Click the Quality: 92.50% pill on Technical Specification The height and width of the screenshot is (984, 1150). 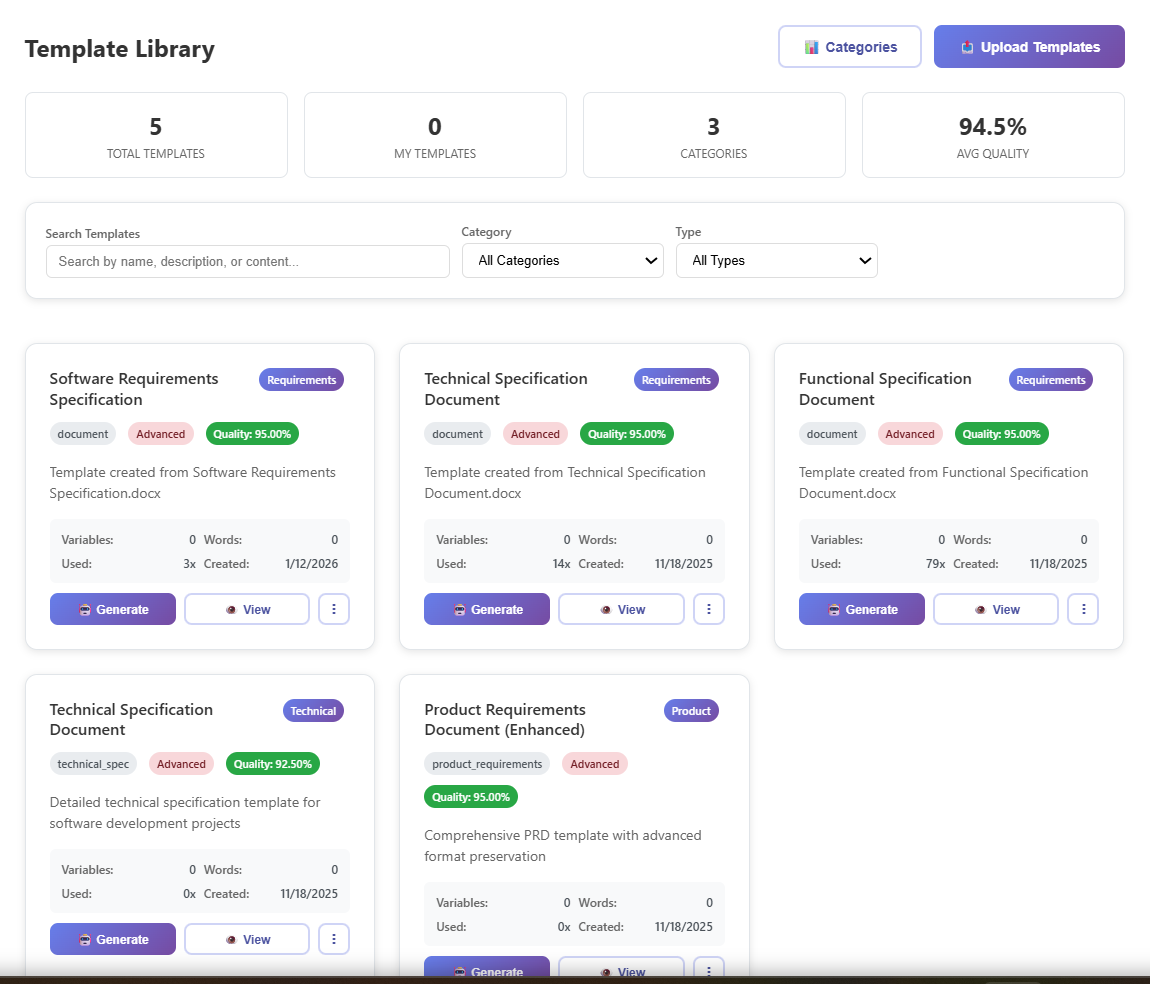tap(273, 763)
